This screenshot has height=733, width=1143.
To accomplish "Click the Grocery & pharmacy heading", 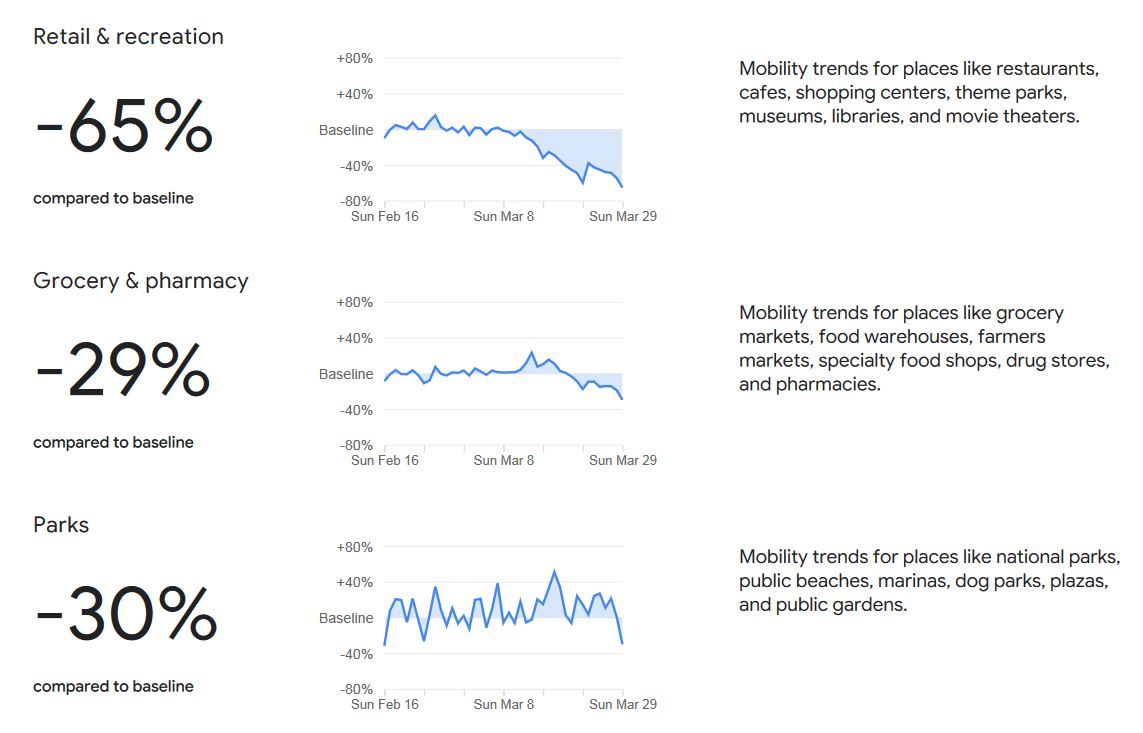I will (141, 281).
